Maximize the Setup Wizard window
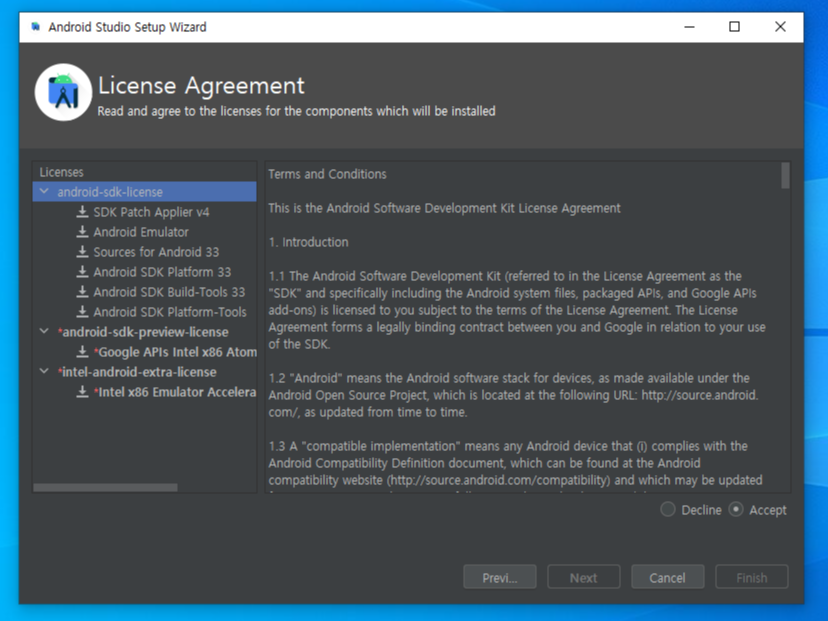The image size is (828, 621). coord(734,27)
